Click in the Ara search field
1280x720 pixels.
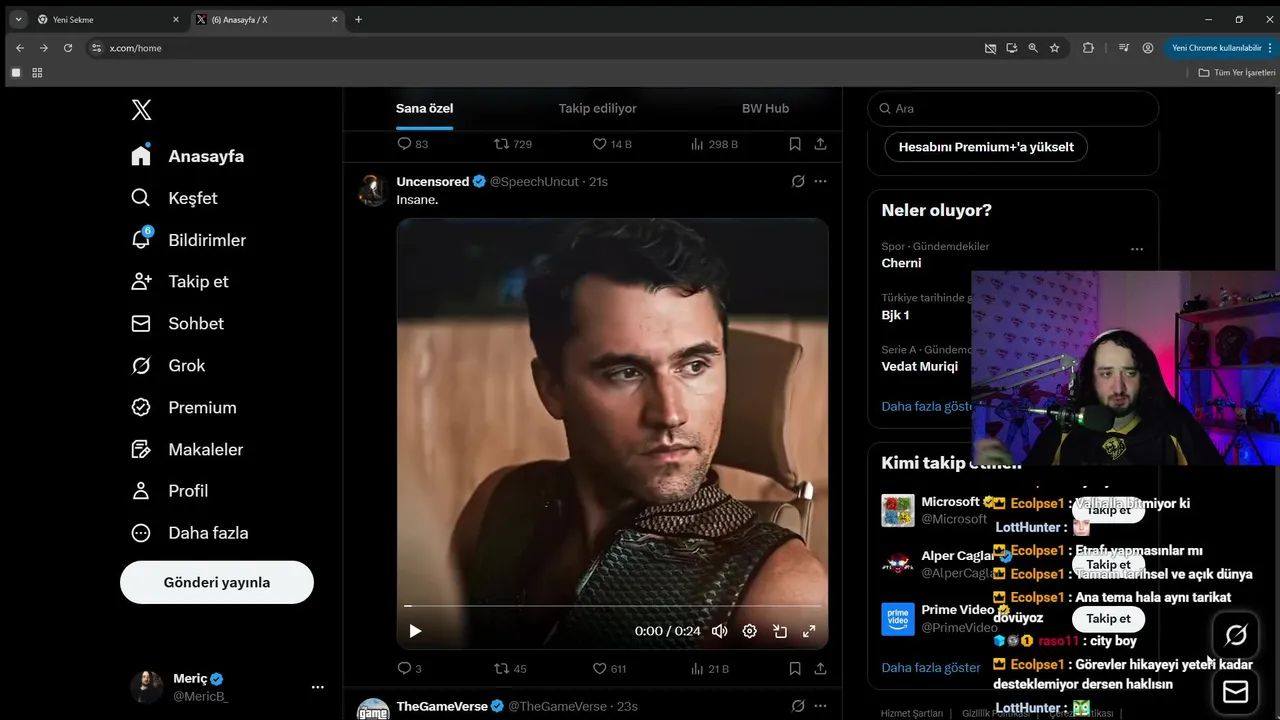pos(1013,108)
